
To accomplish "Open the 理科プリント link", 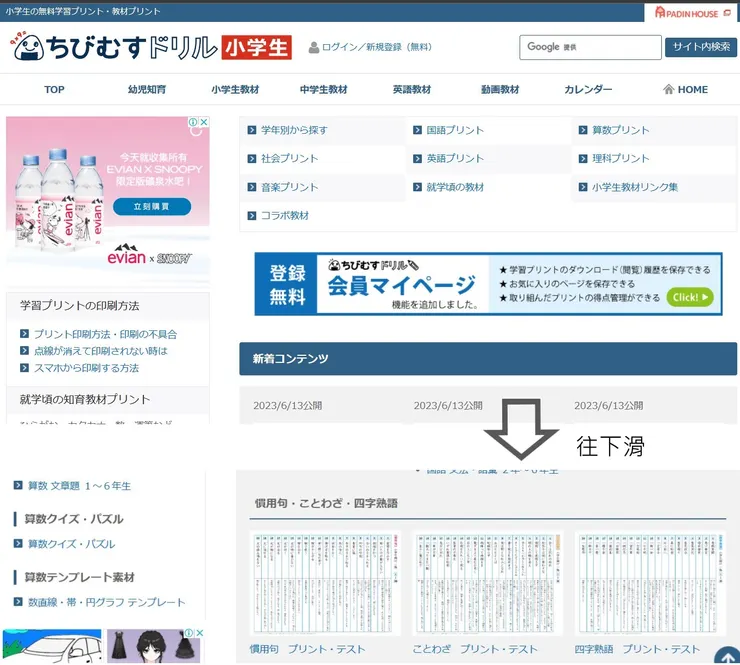I will tap(621, 159).
